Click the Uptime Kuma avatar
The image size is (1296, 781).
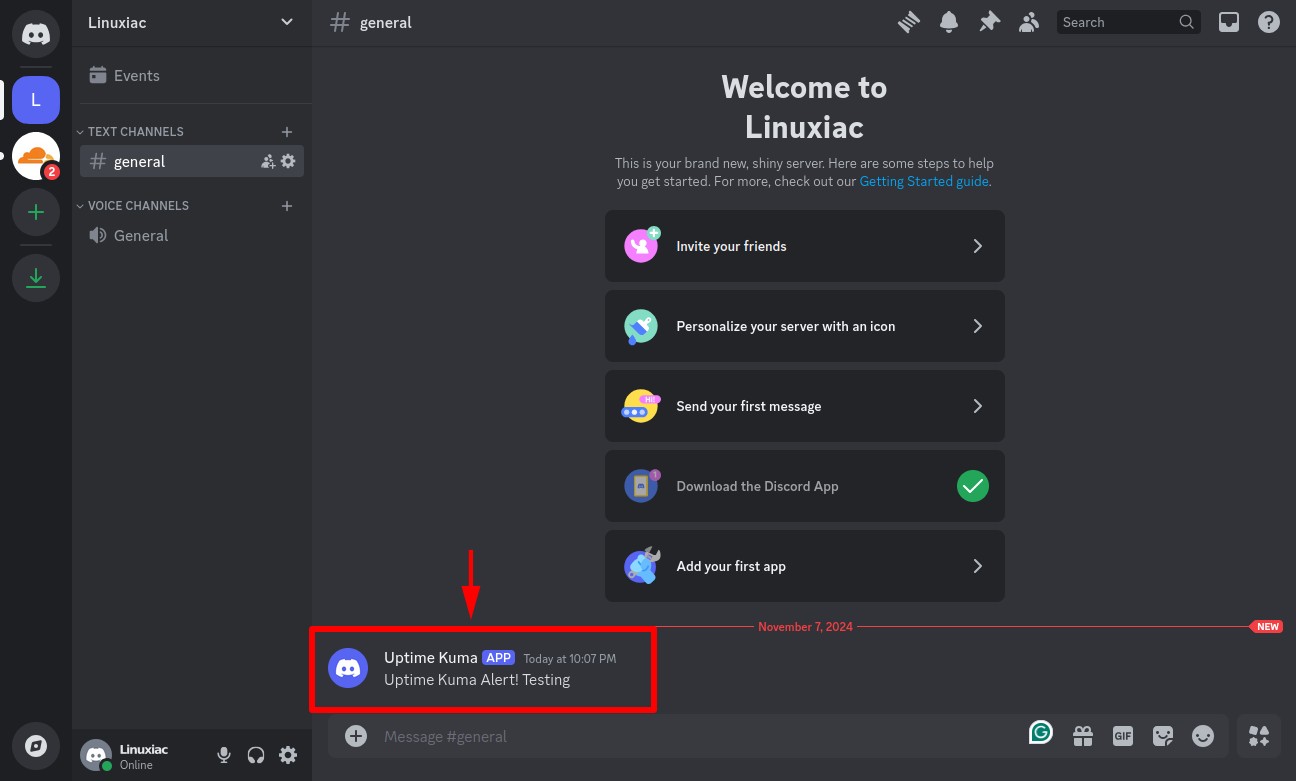348,668
